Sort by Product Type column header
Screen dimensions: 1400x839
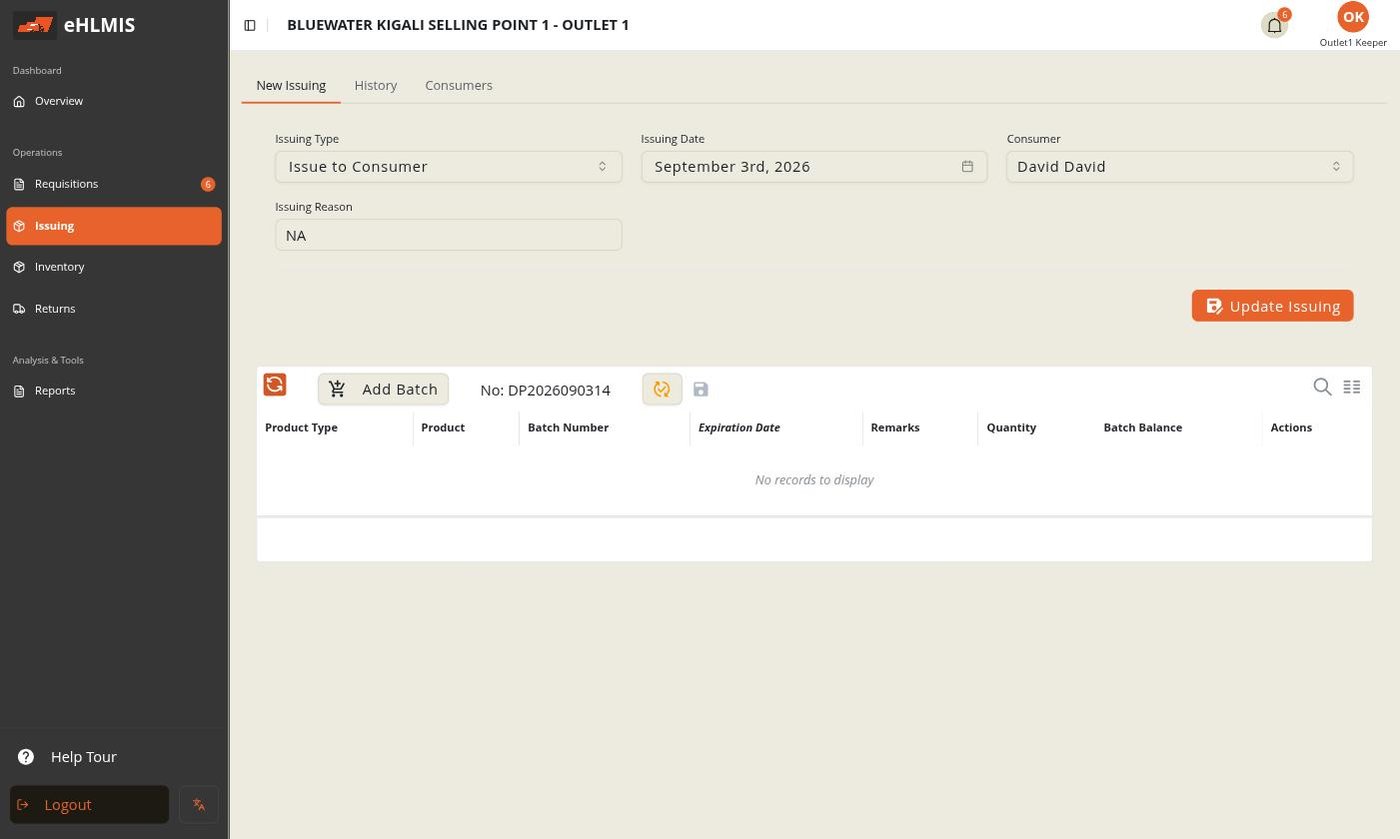(x=301, y=427)
